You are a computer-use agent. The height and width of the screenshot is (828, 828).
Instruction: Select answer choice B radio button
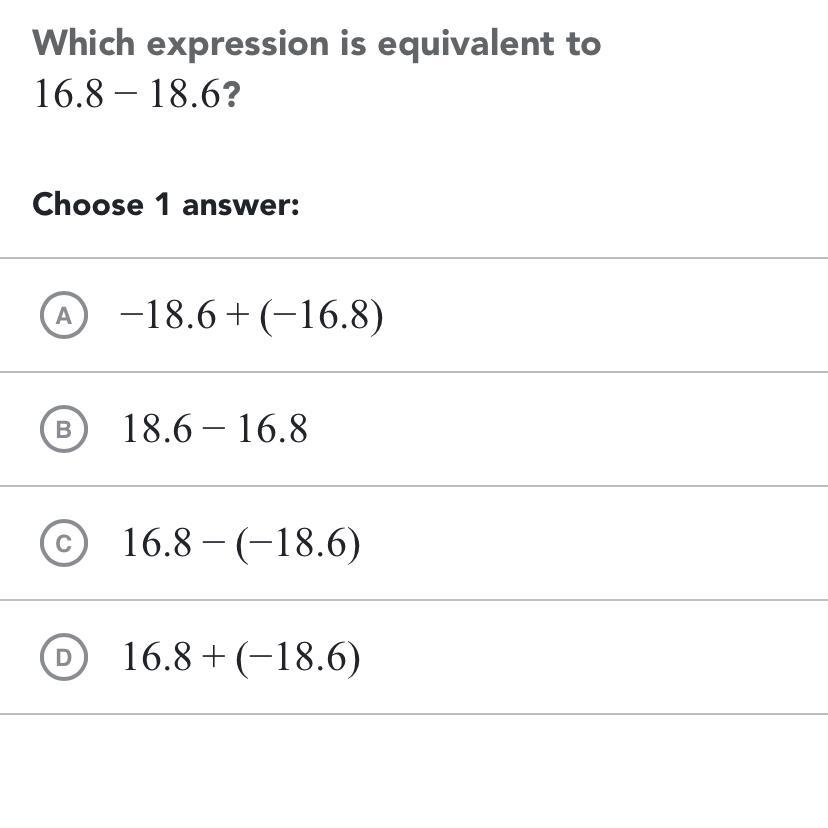(64, 430)
